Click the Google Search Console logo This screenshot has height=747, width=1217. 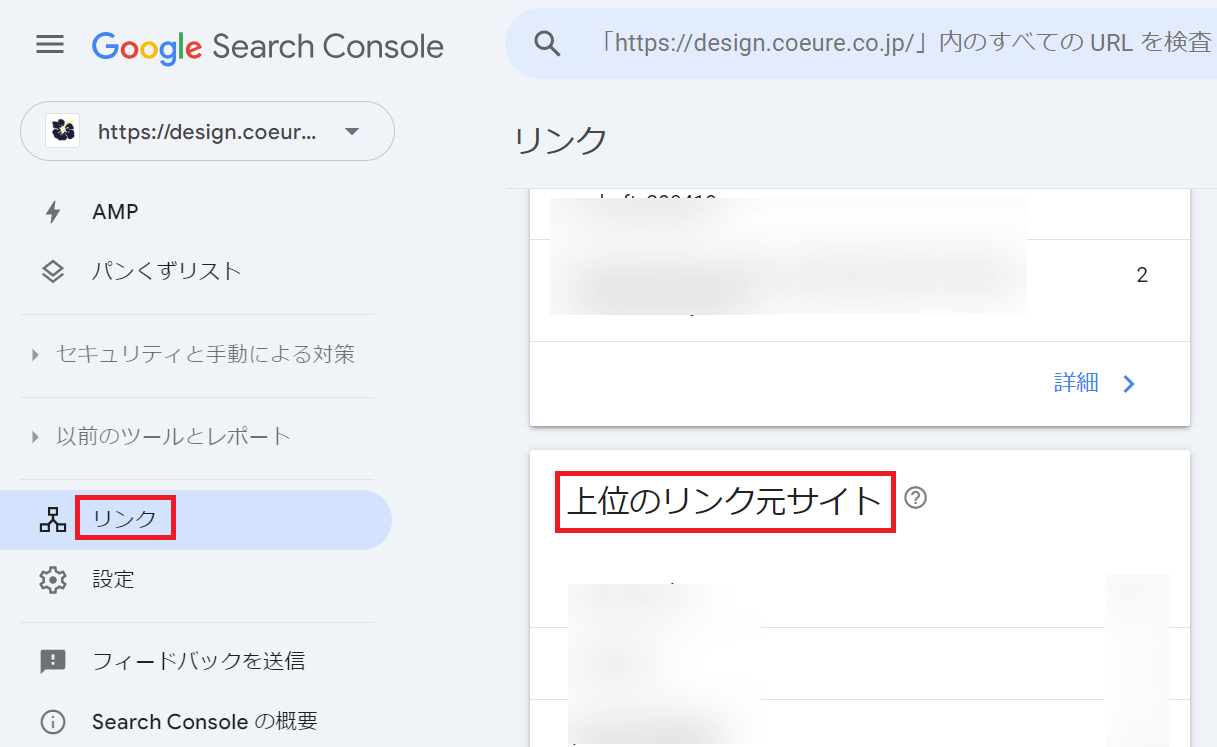267,46
